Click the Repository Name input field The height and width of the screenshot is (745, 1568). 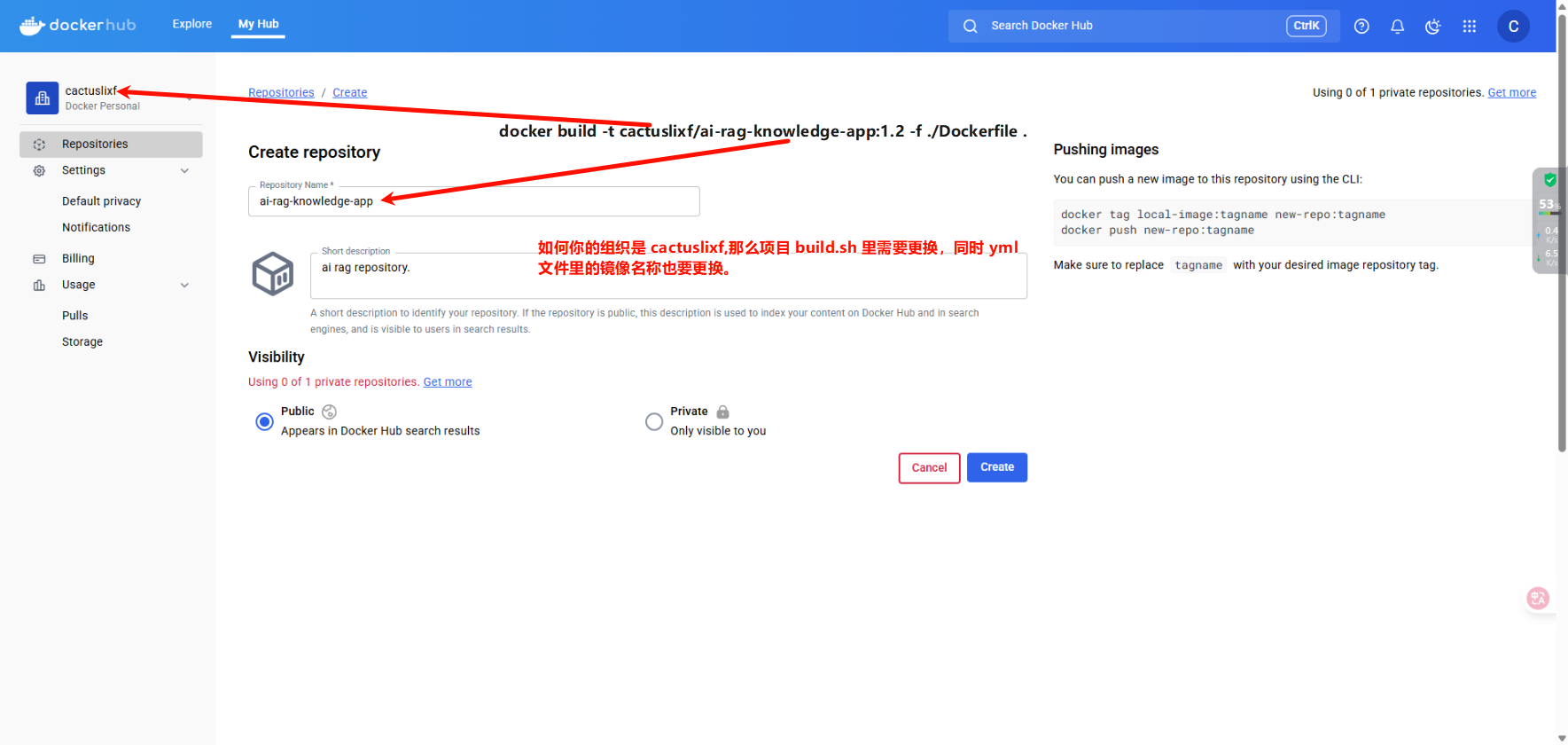pyautogui.click(x=474, y=201)
